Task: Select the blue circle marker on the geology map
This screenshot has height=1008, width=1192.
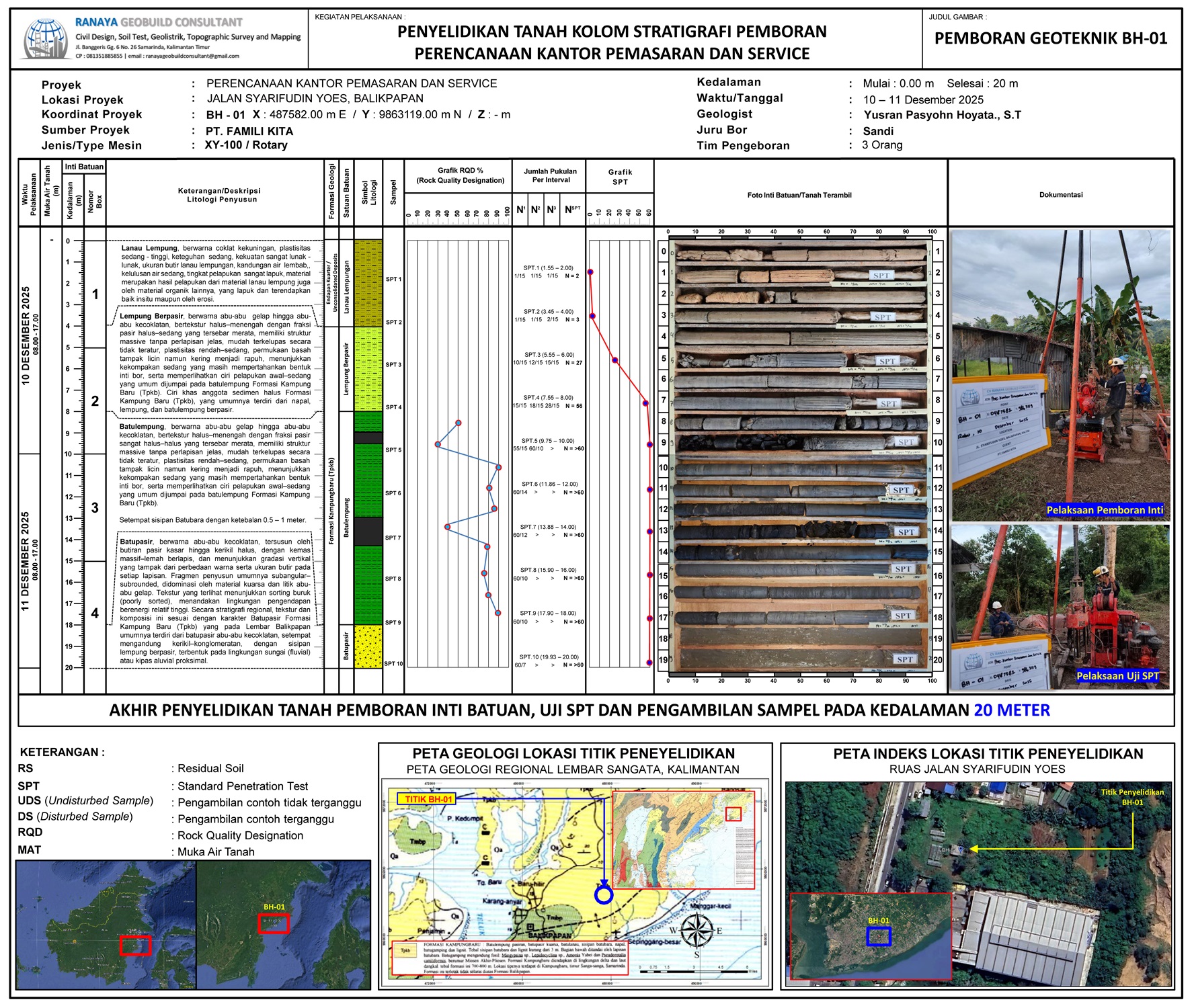Action: pyautogui.click(x=604, y=895)
